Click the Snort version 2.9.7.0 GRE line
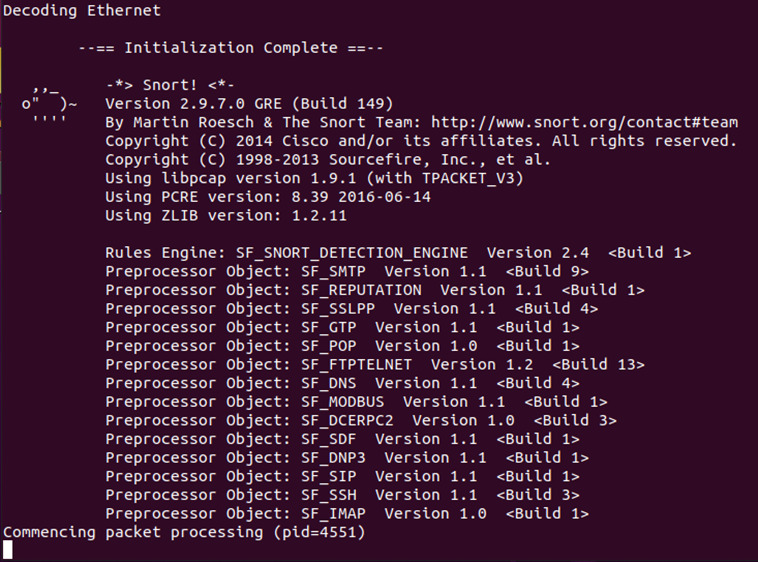Image resolution: width=758 pixels, height=562 pixels. coord(249,103)
